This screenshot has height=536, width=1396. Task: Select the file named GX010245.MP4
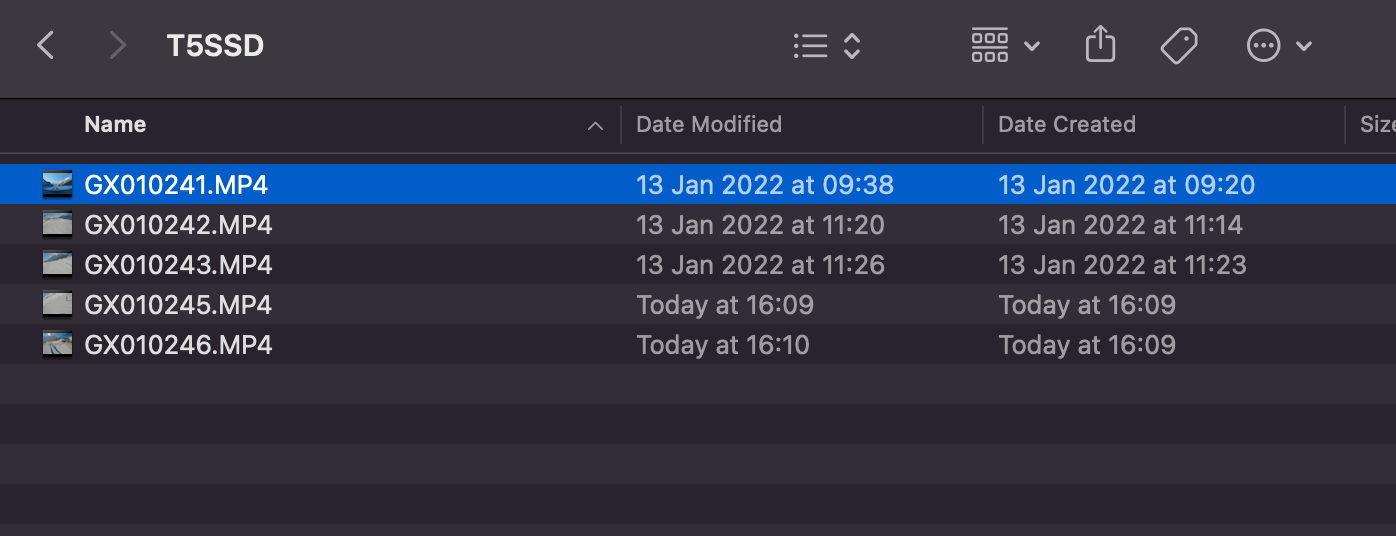click(178, 305)
